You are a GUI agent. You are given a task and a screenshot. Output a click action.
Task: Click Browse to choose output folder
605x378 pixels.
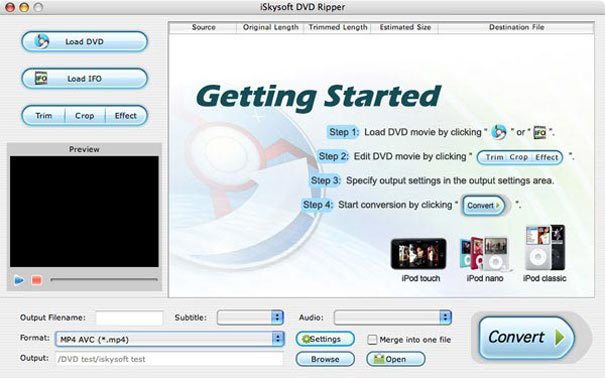(x=325, y=359)
